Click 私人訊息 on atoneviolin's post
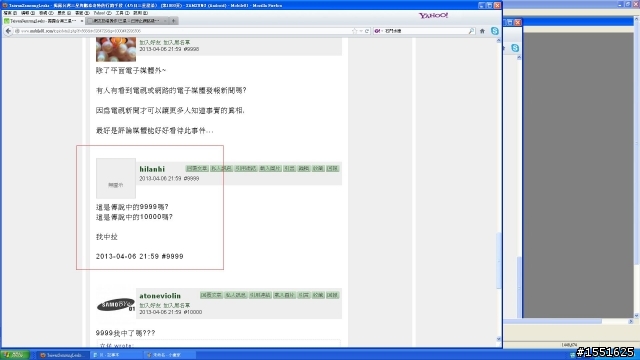 236,295
